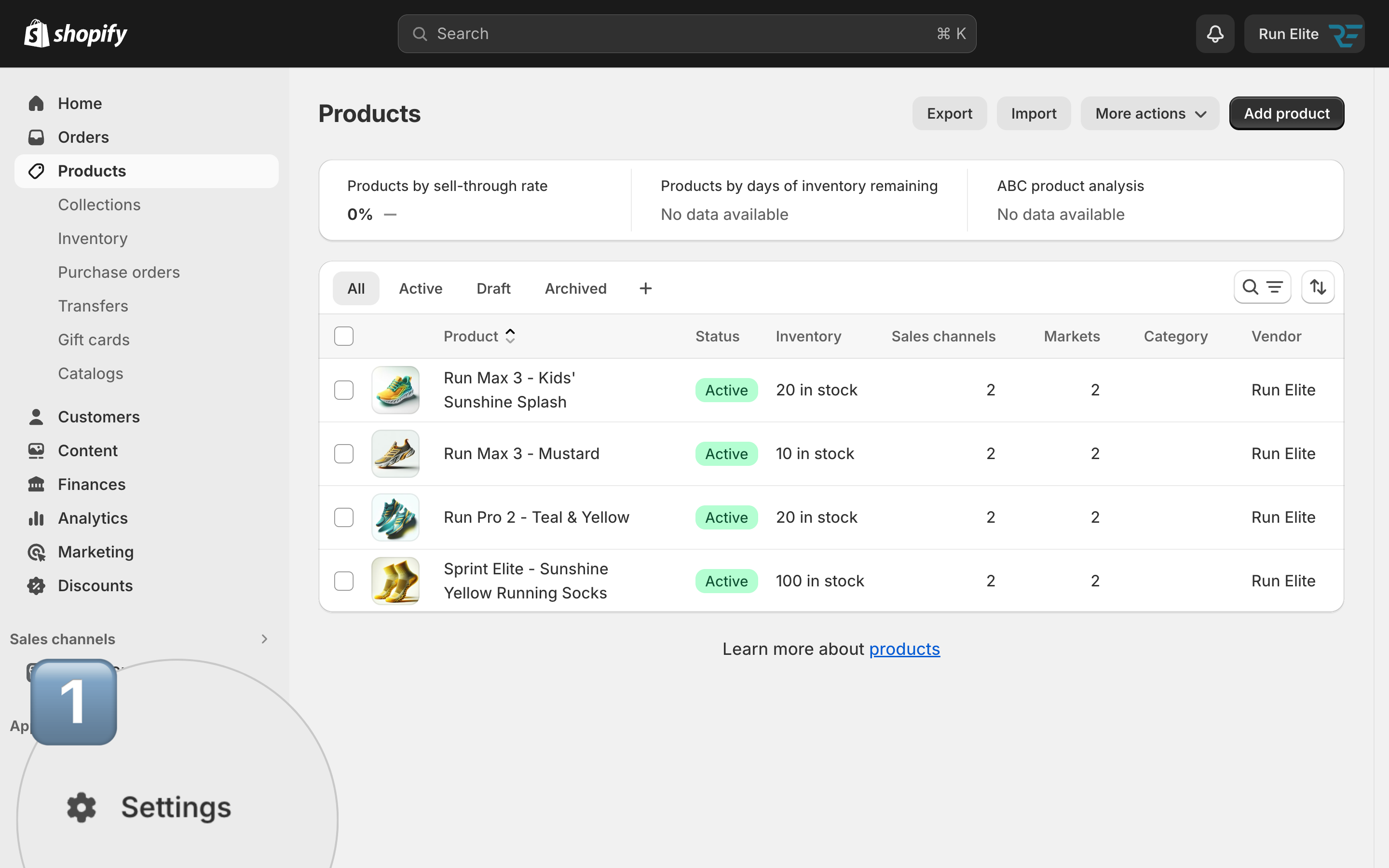Click the Content icon in sidebar
Viewport: 1389px width, 868px height.
point(36,451)
